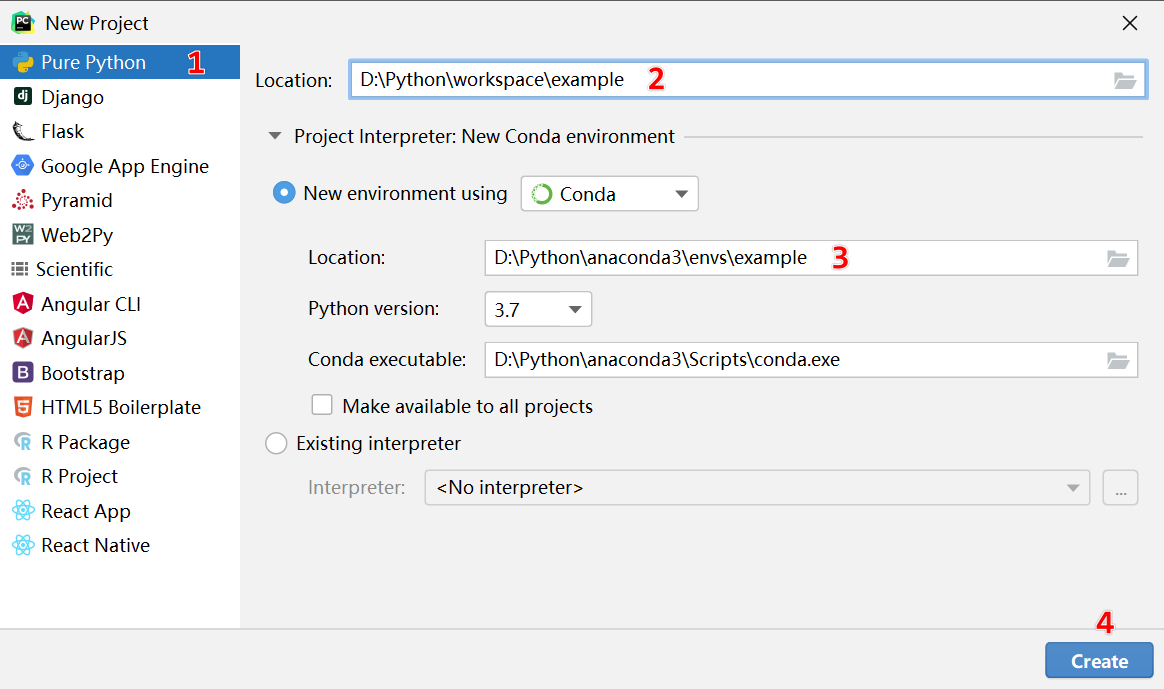This screenshot has width=1164, height=689.
Task: Select Google App Engine project type
Action: (120, 166)
